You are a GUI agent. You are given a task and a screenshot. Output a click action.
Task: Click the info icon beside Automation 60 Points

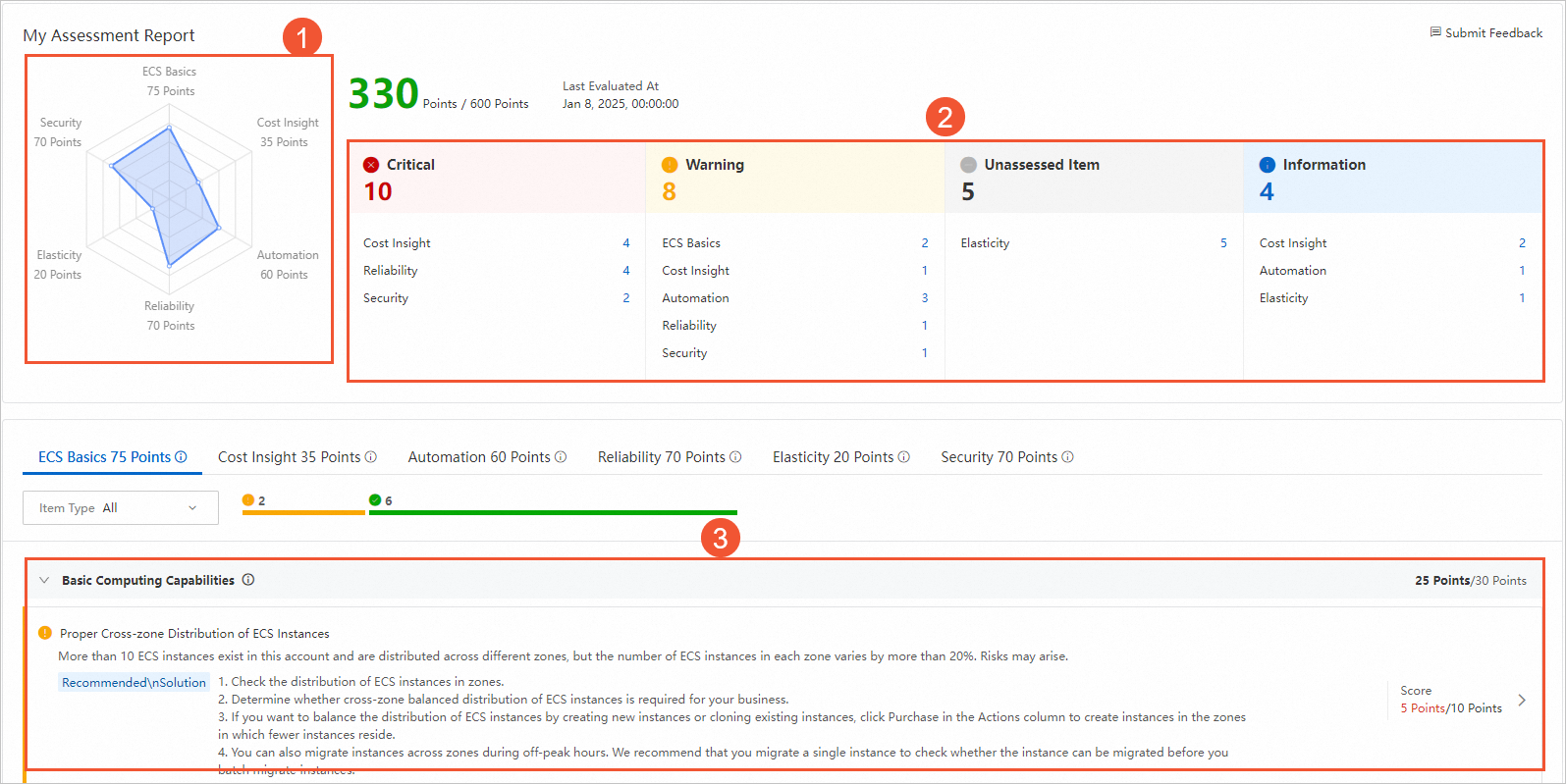[561, 457]
